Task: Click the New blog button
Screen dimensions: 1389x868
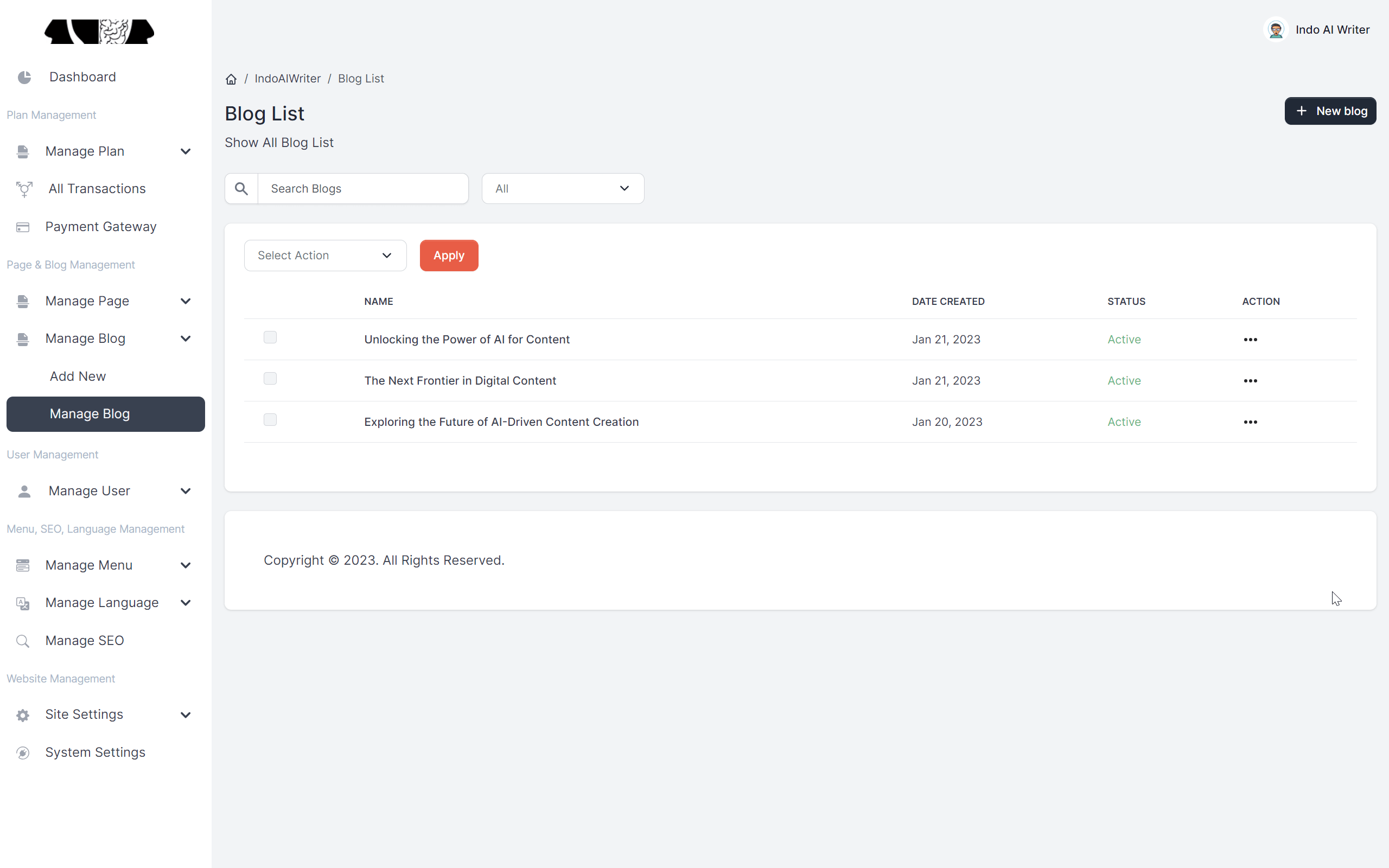Action: point(1330,111)
